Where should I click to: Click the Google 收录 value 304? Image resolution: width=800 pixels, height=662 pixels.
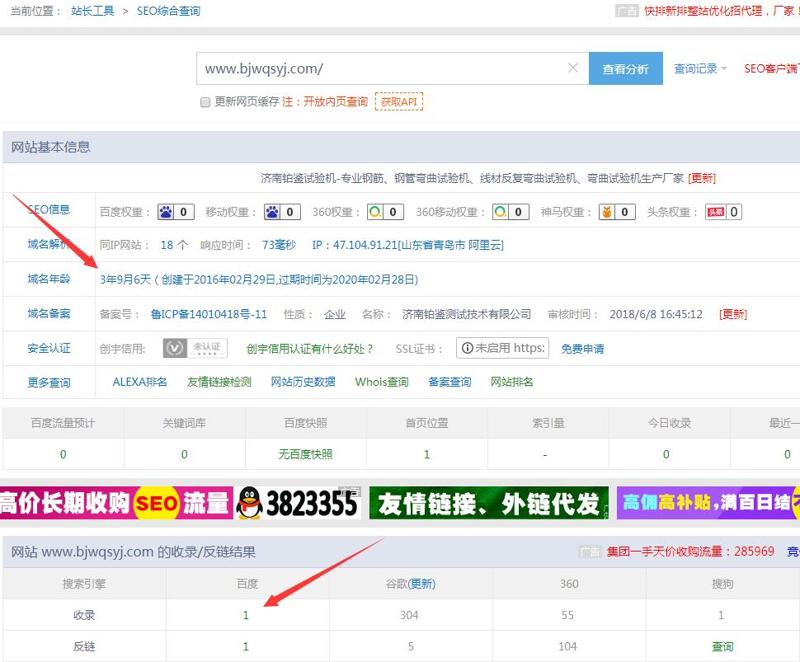click(409, 615)
